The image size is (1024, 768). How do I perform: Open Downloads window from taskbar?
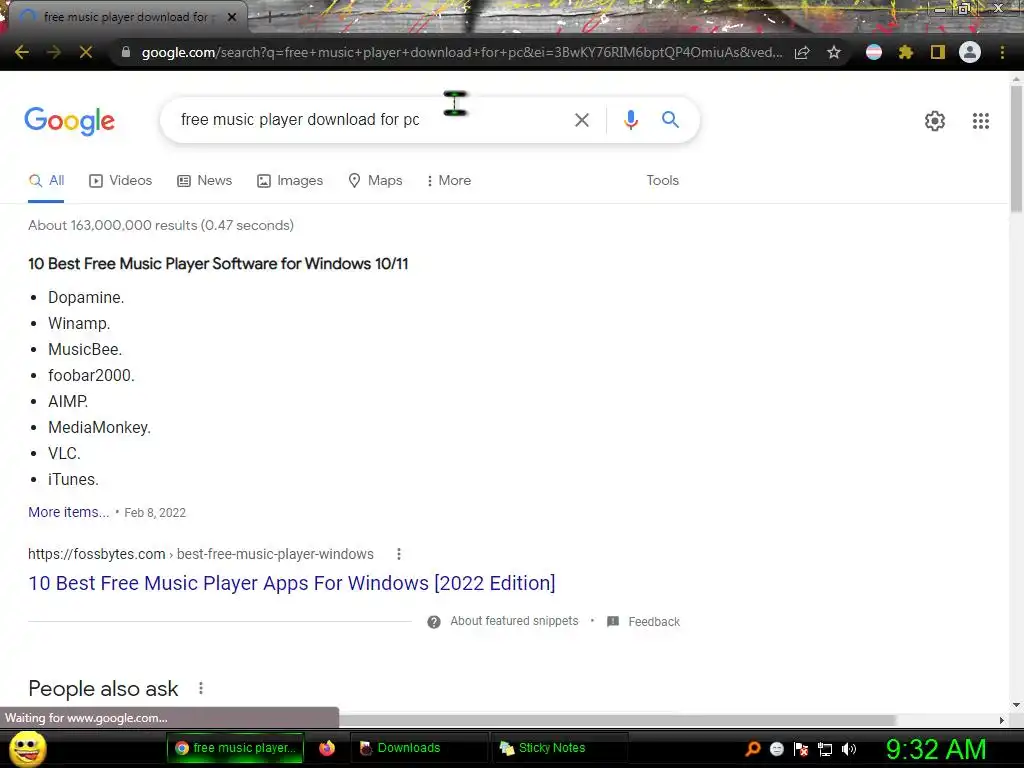point(419,748)
